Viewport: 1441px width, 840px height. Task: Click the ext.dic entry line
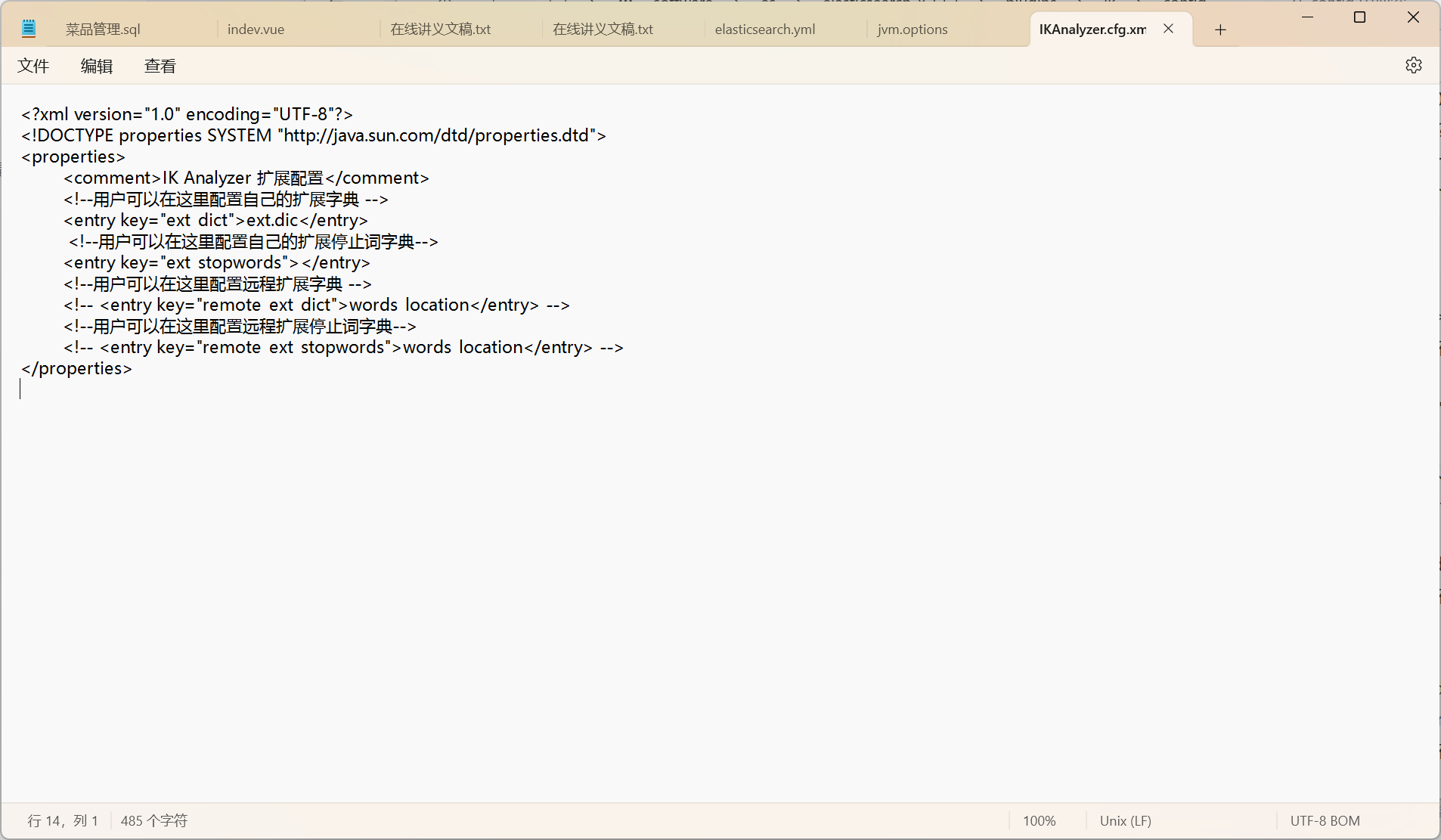coord(215,220)
